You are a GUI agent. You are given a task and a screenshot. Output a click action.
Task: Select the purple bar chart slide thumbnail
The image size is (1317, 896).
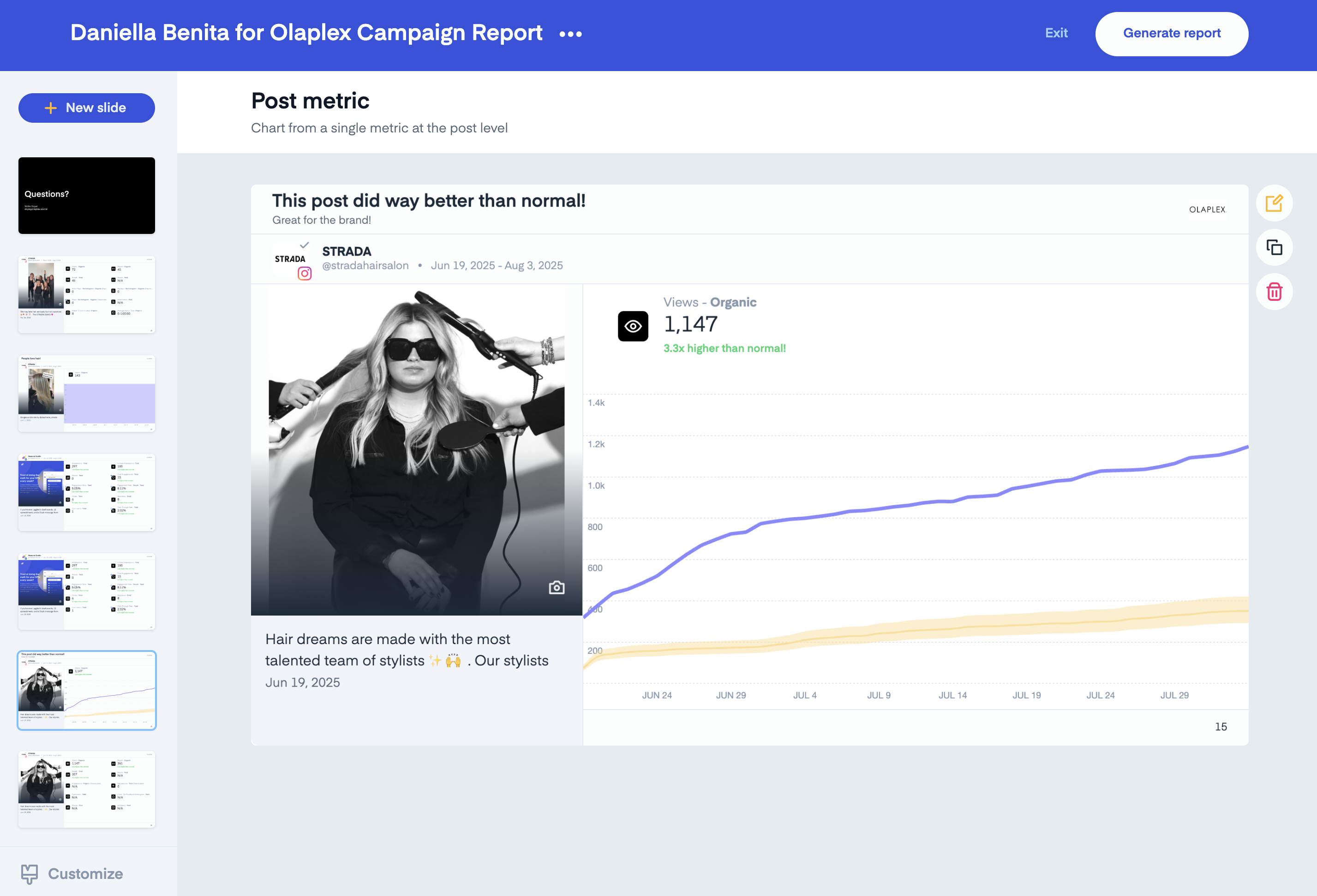tap(86, 393)
